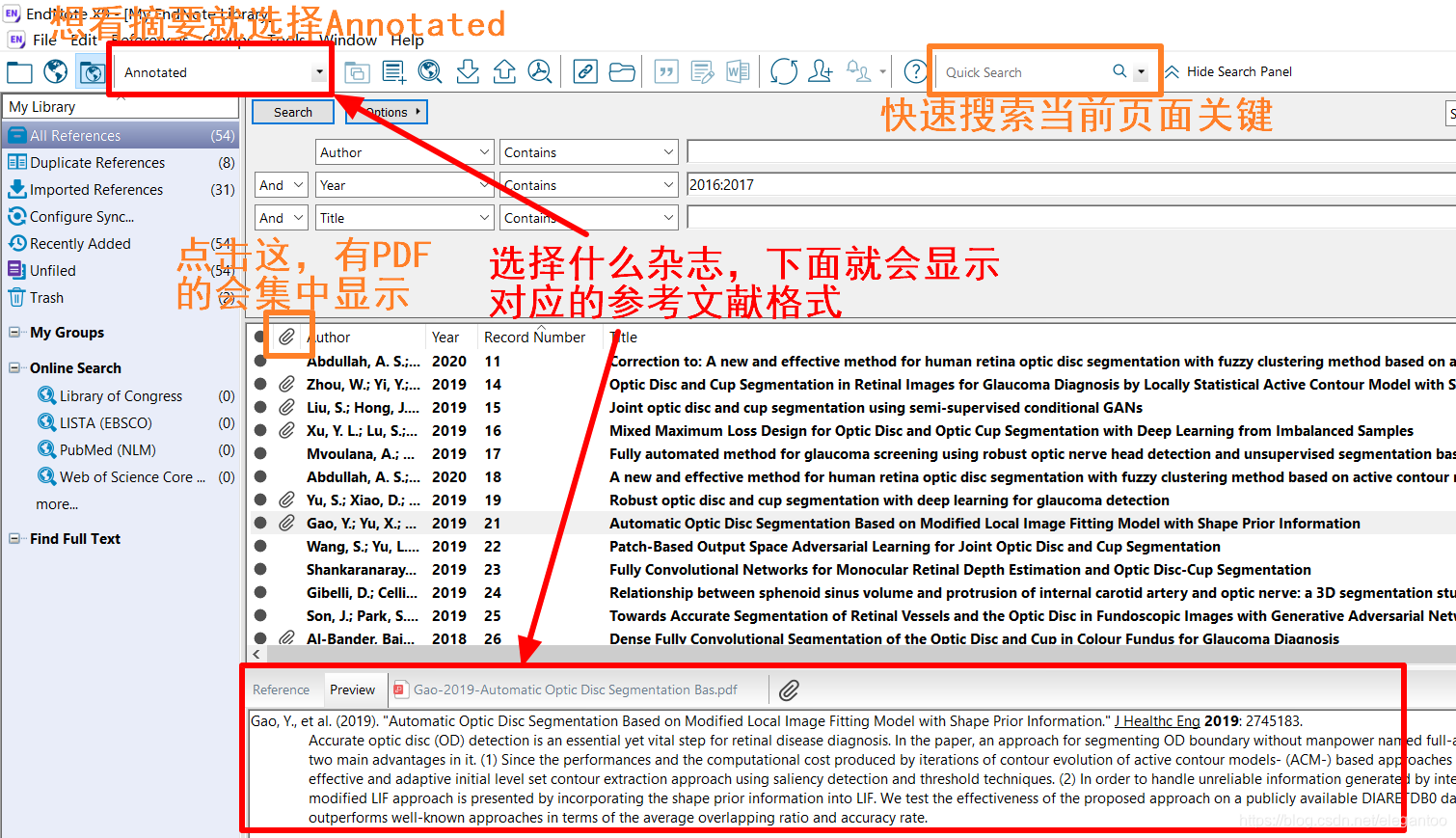The image size is (1456, 838).
Task: Click Open Link toolbar icon
Action: click(585, 72)
